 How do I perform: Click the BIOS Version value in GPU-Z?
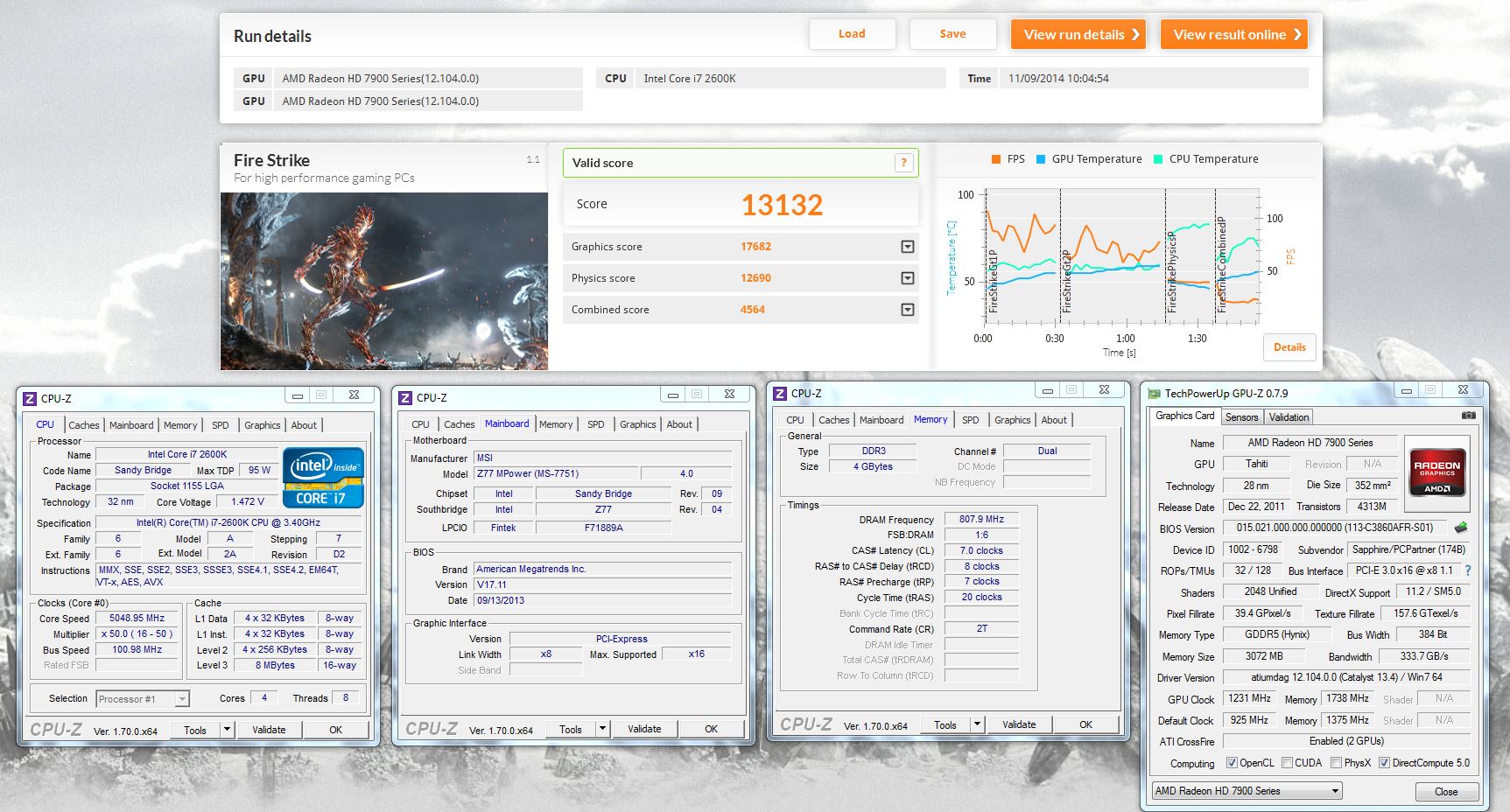pos(1334,528)
